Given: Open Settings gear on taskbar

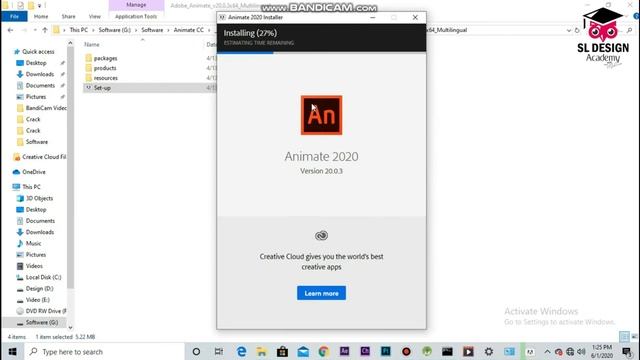Looking at the screenshot, I should click(489, 351).
